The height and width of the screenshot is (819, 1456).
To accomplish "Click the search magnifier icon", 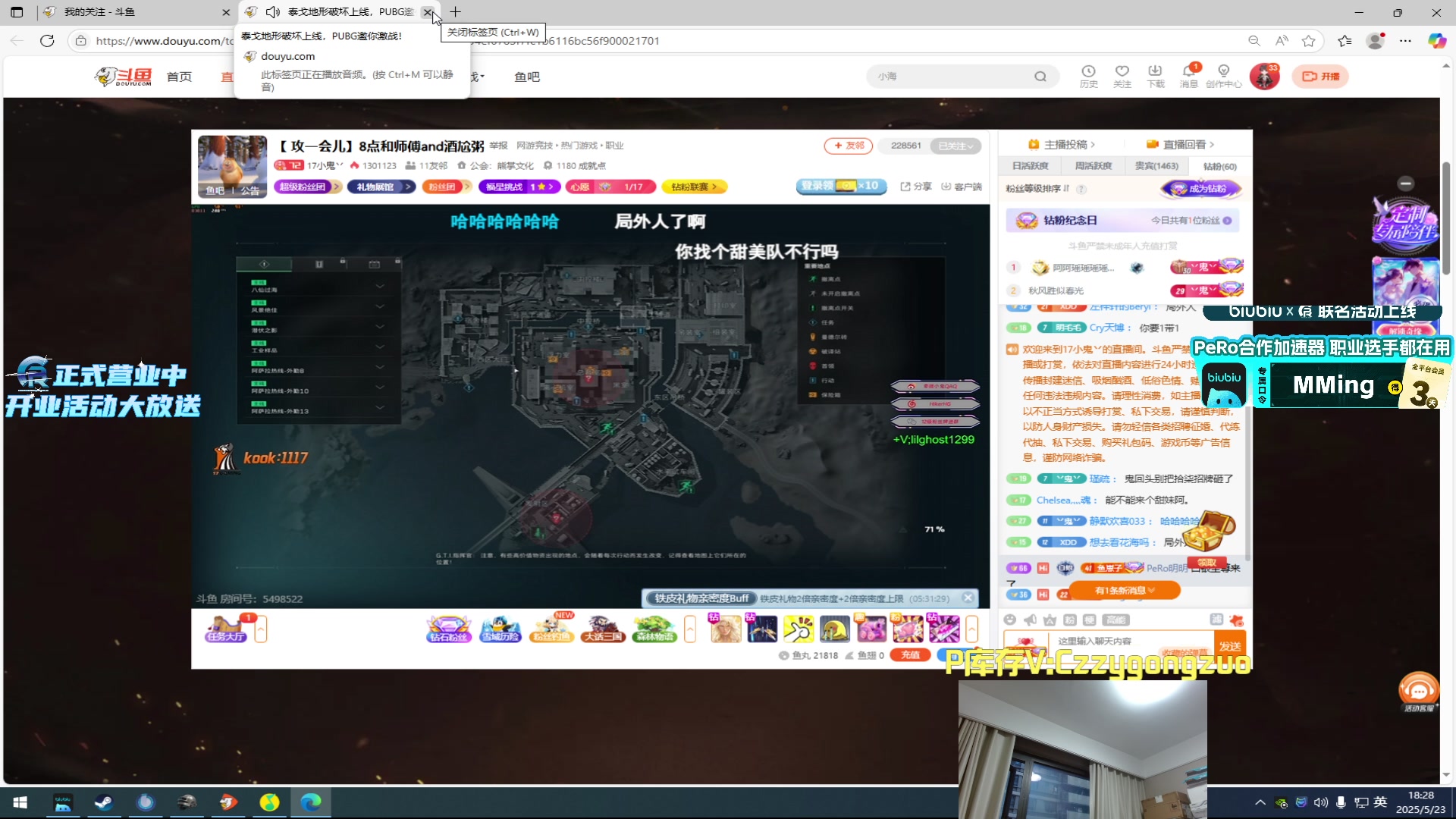I will pyautogui.click(x=1040, y=77).
